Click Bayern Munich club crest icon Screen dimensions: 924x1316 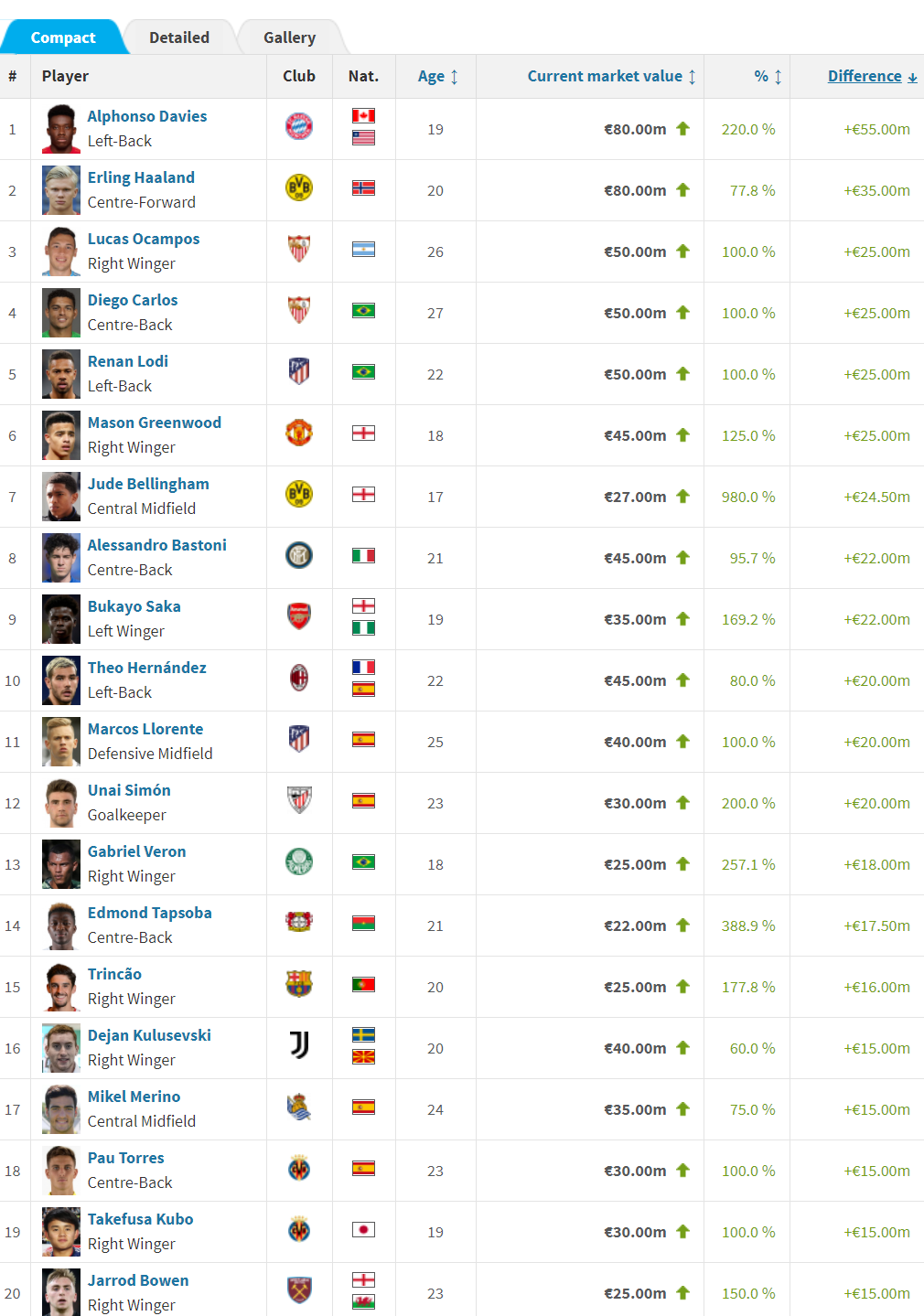(x=299, y=126)
